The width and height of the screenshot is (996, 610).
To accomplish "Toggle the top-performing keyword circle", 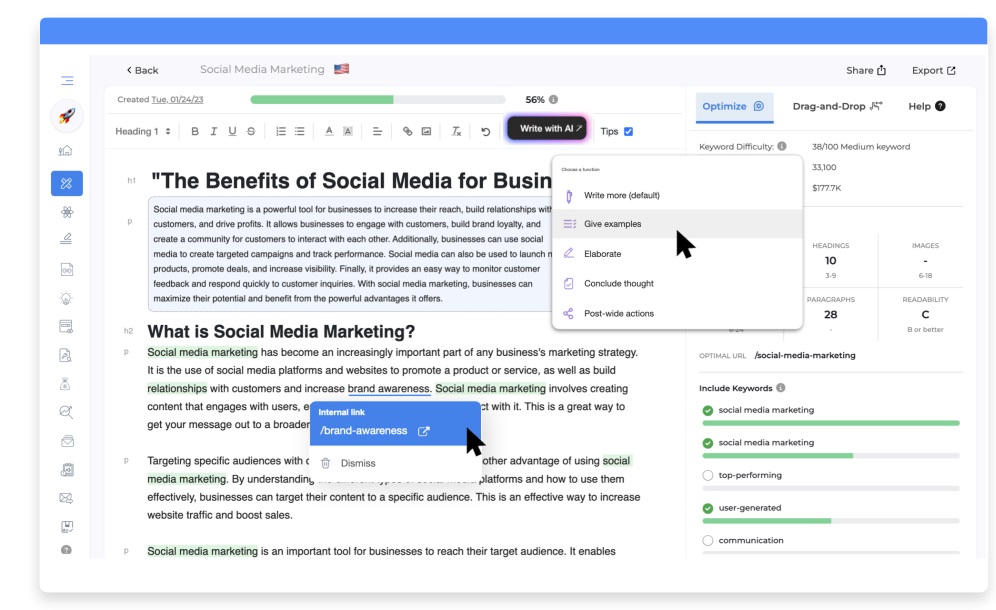I will 708,475.
